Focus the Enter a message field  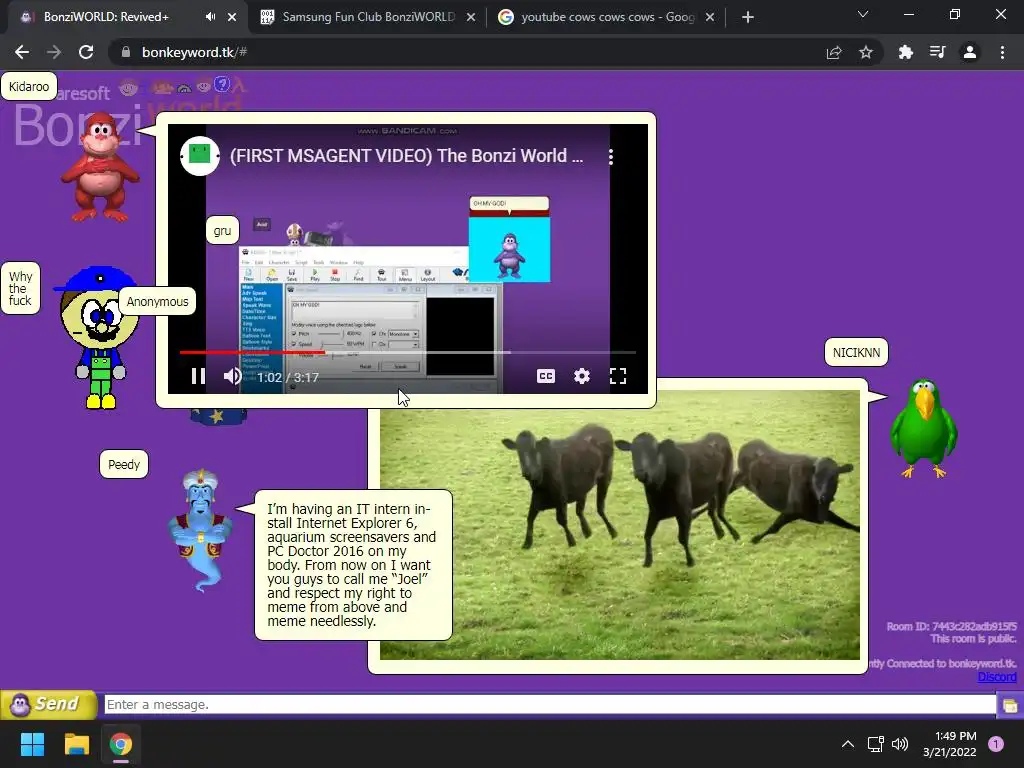[x=550, y=705]
